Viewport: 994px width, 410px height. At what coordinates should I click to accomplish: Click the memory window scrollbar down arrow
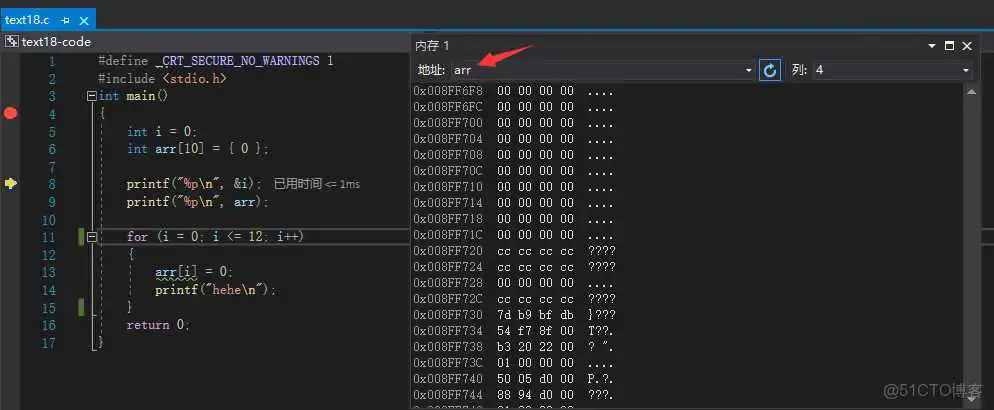tap(971, 399)
